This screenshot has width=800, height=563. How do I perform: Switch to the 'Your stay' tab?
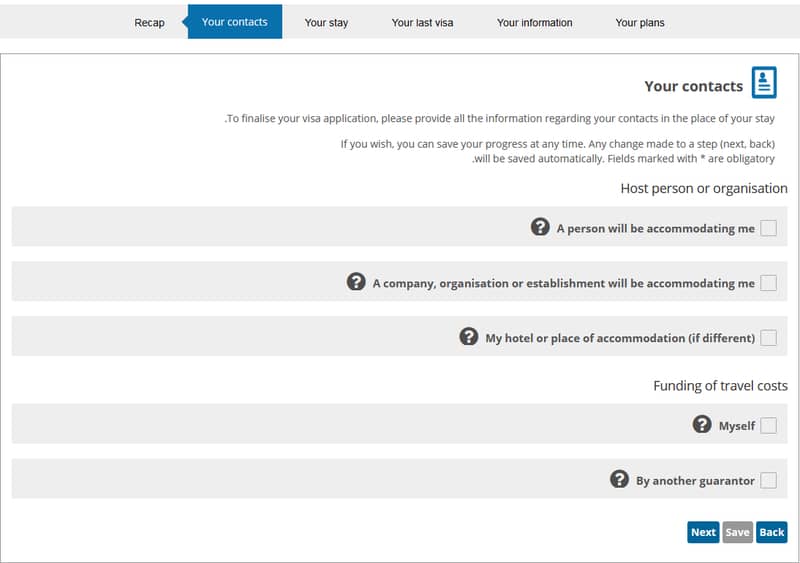point(326,22)
